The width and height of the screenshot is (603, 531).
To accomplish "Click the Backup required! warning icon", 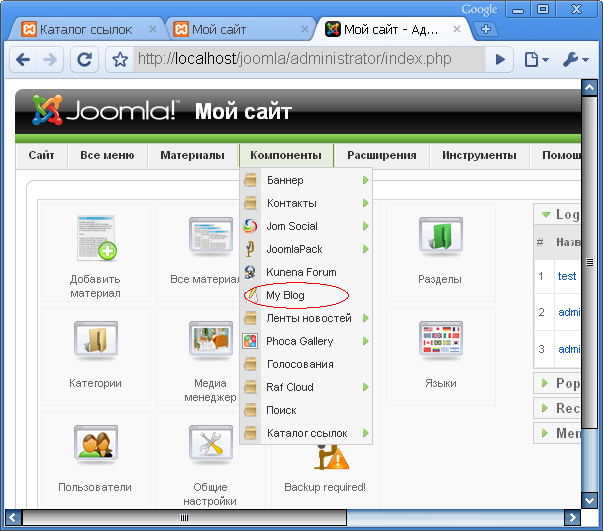I will (x=331, y=458).
